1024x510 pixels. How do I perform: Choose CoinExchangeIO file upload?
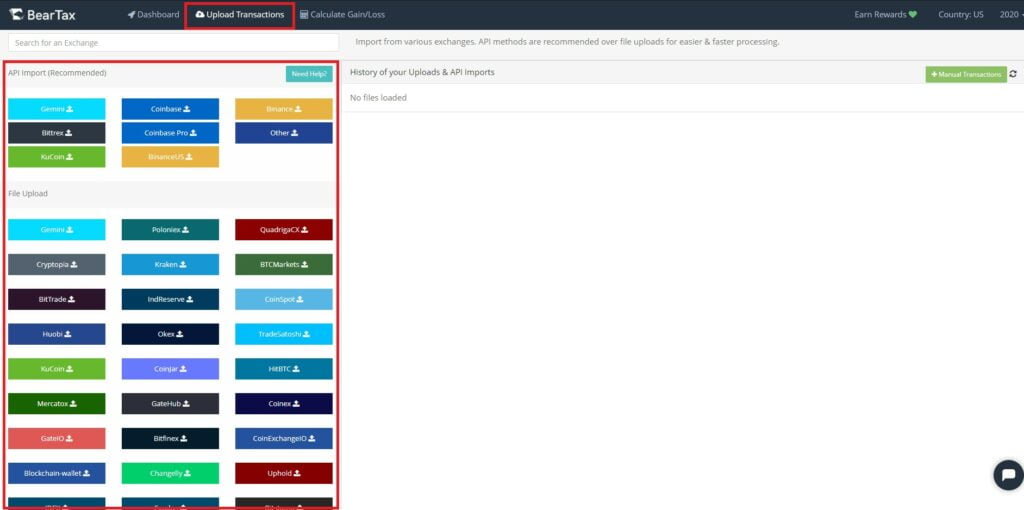pyautogui.click(x=284, y=438)
